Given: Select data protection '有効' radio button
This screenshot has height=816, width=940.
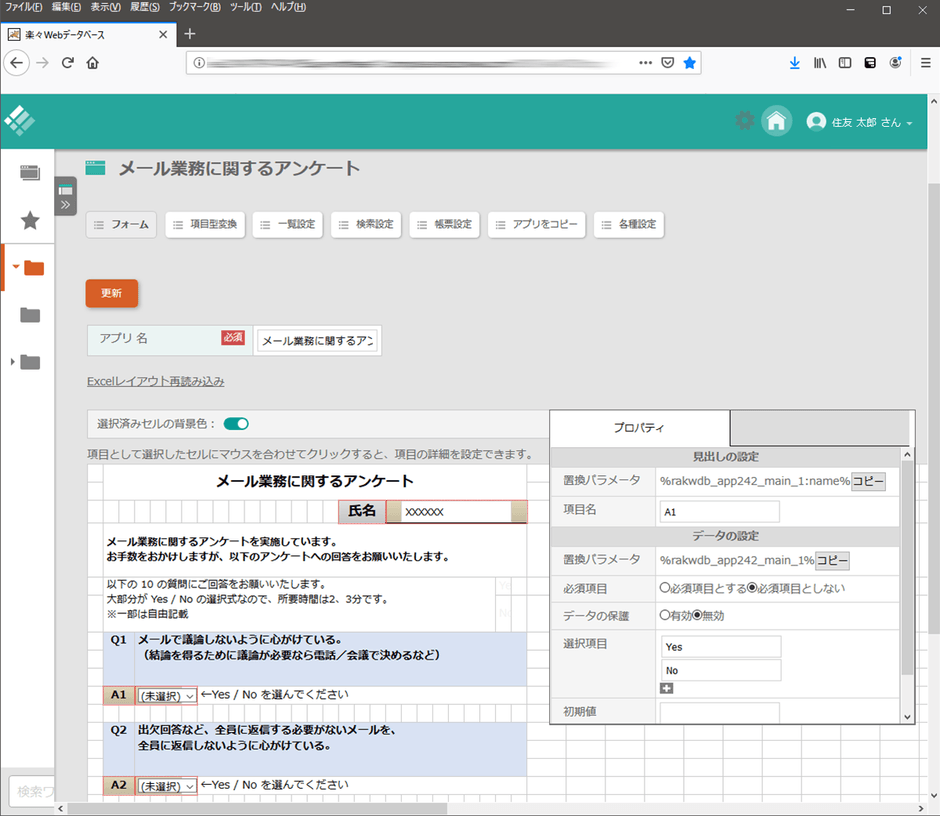Looking at the screenshot, I should tap(664, 615).
